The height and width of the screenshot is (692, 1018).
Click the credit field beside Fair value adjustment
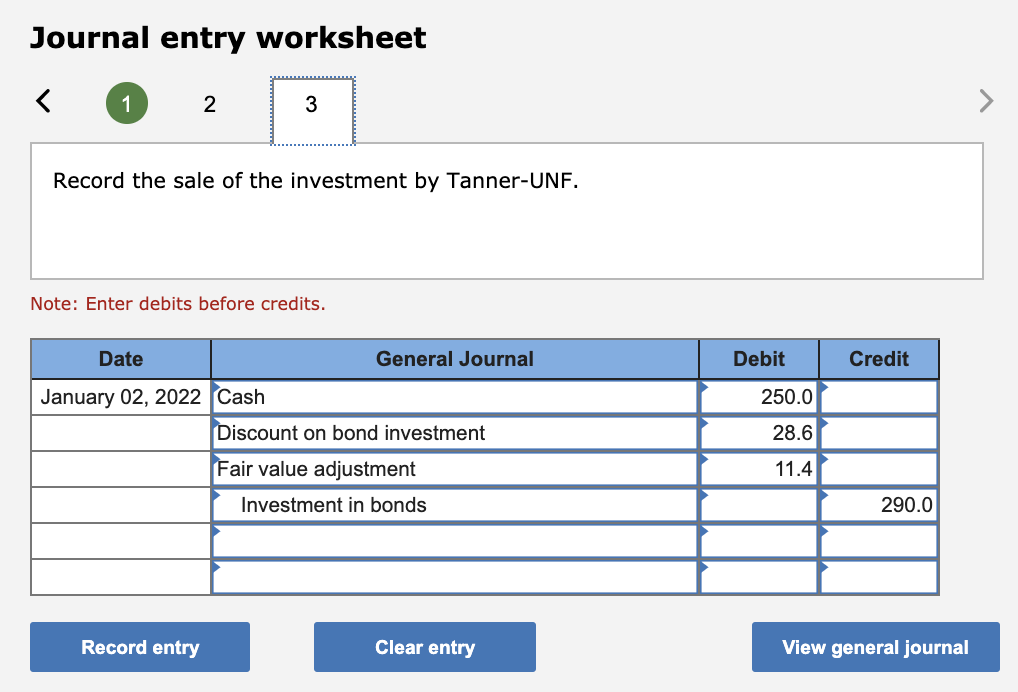(x=880, y=469)
